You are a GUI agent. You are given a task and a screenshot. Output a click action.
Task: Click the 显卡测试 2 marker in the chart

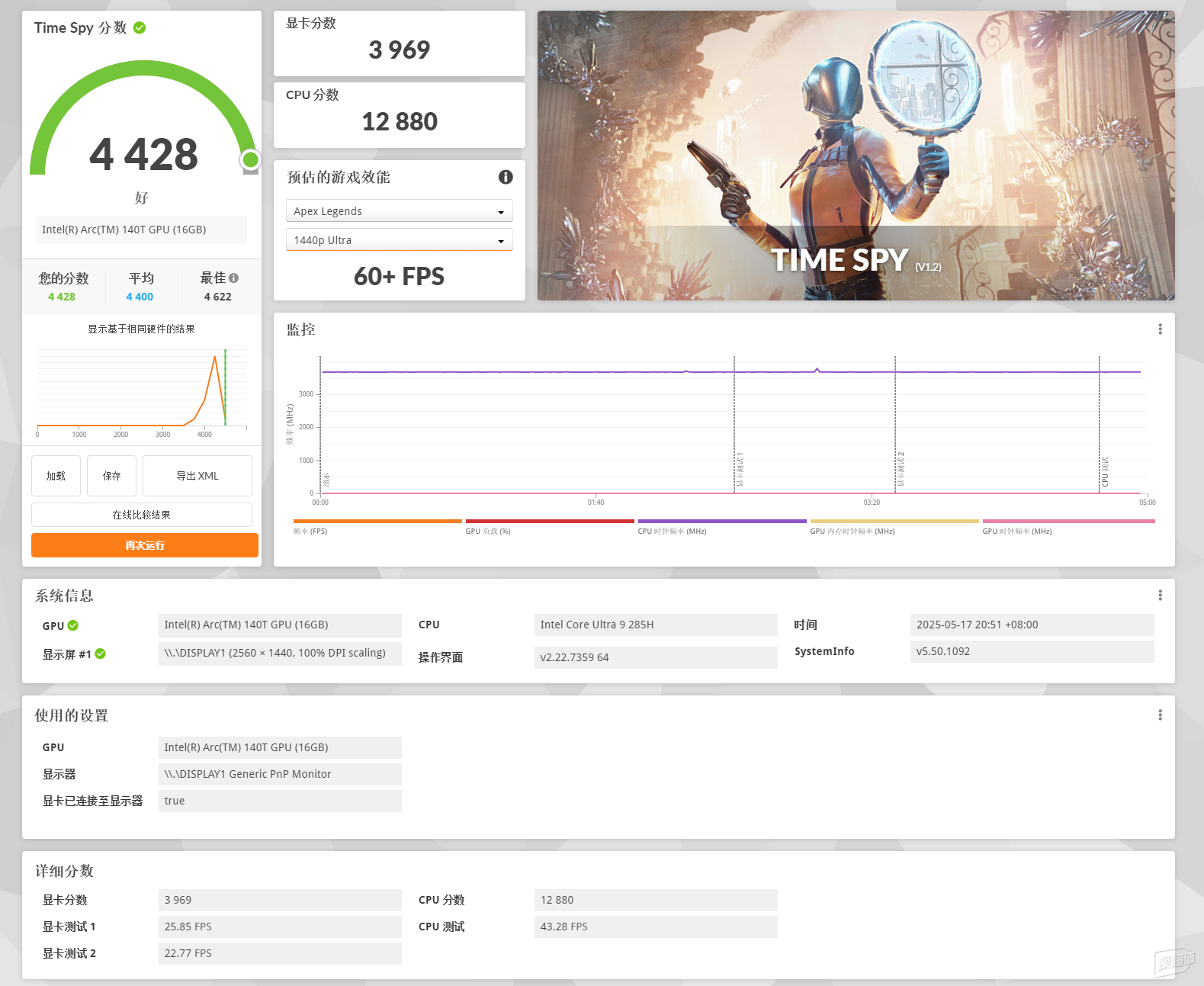click(900, 470)
